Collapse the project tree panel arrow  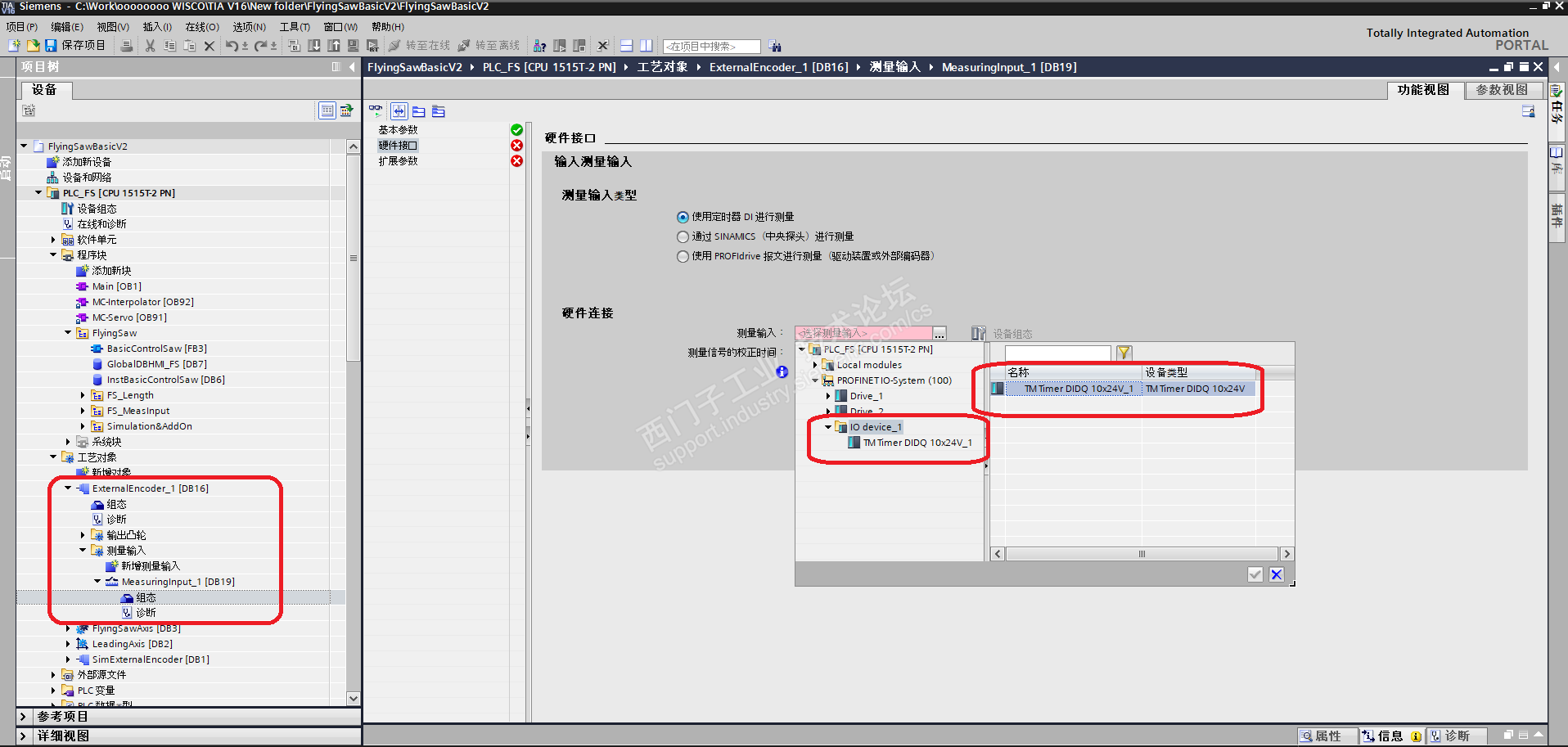[352, 67]
